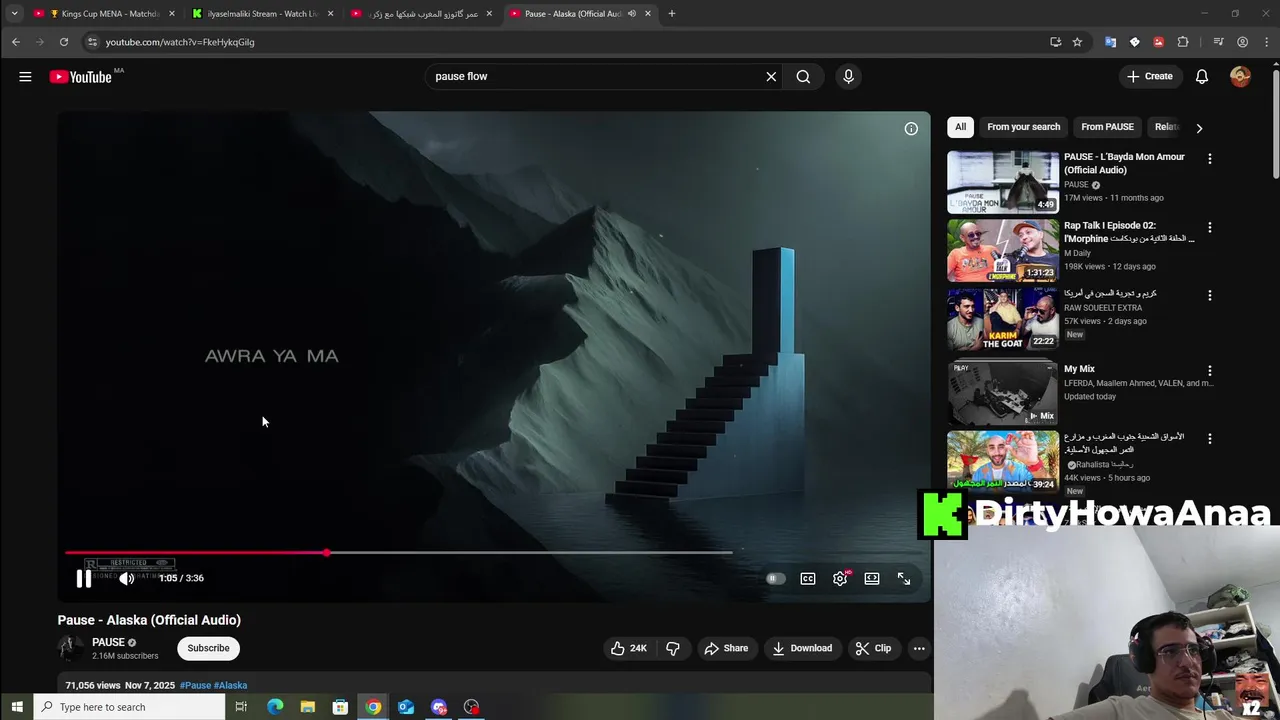Bookmark this page star
The image size is (1280, 720).
click(1077, 42)
